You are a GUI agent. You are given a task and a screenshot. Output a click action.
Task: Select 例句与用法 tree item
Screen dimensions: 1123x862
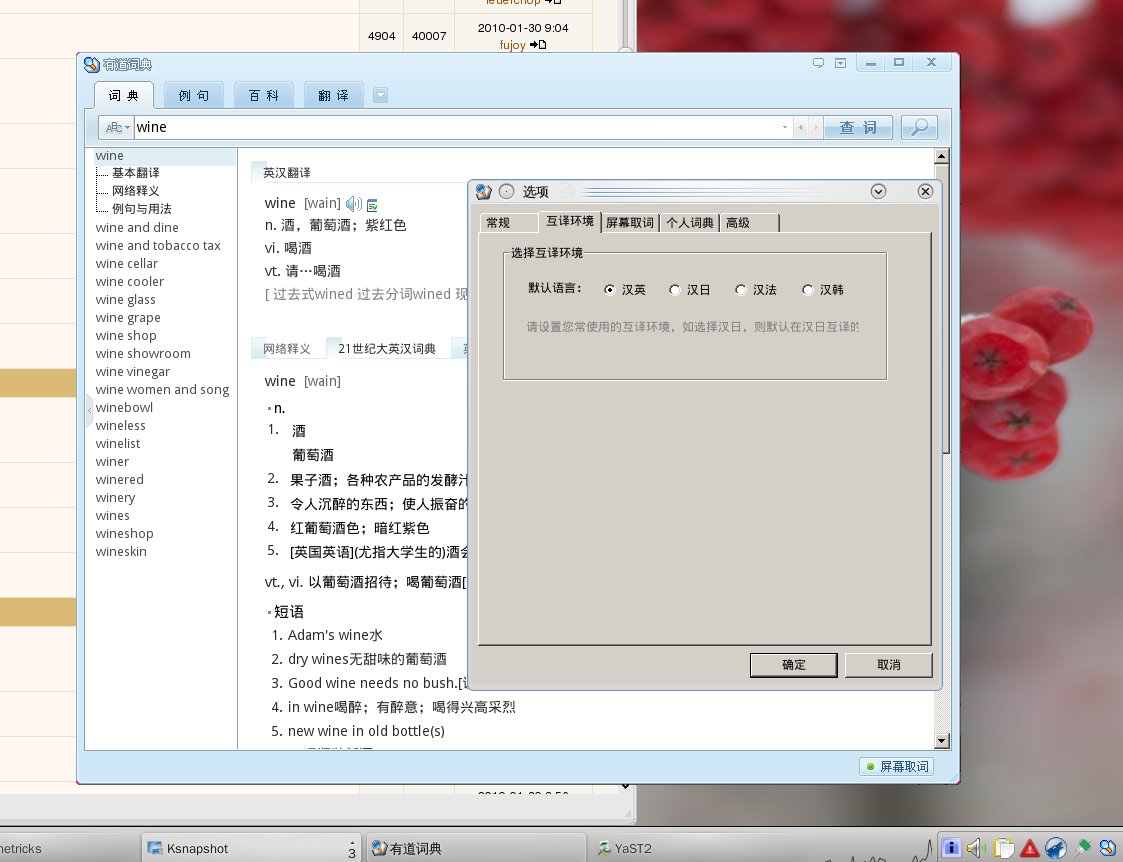141,208
